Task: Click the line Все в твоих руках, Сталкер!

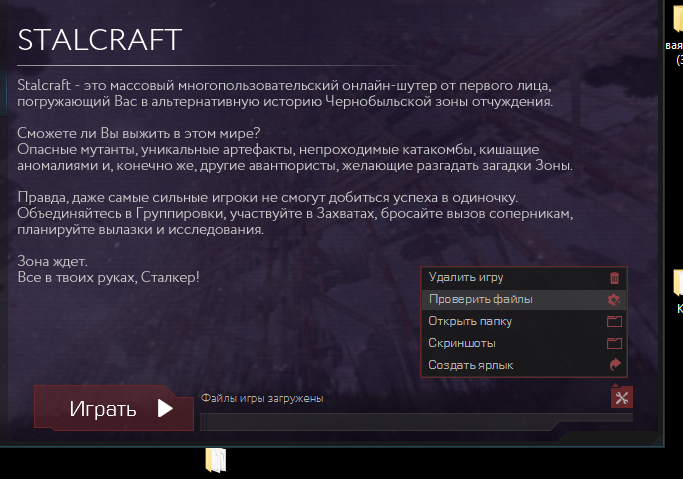Action: [108, 277]
